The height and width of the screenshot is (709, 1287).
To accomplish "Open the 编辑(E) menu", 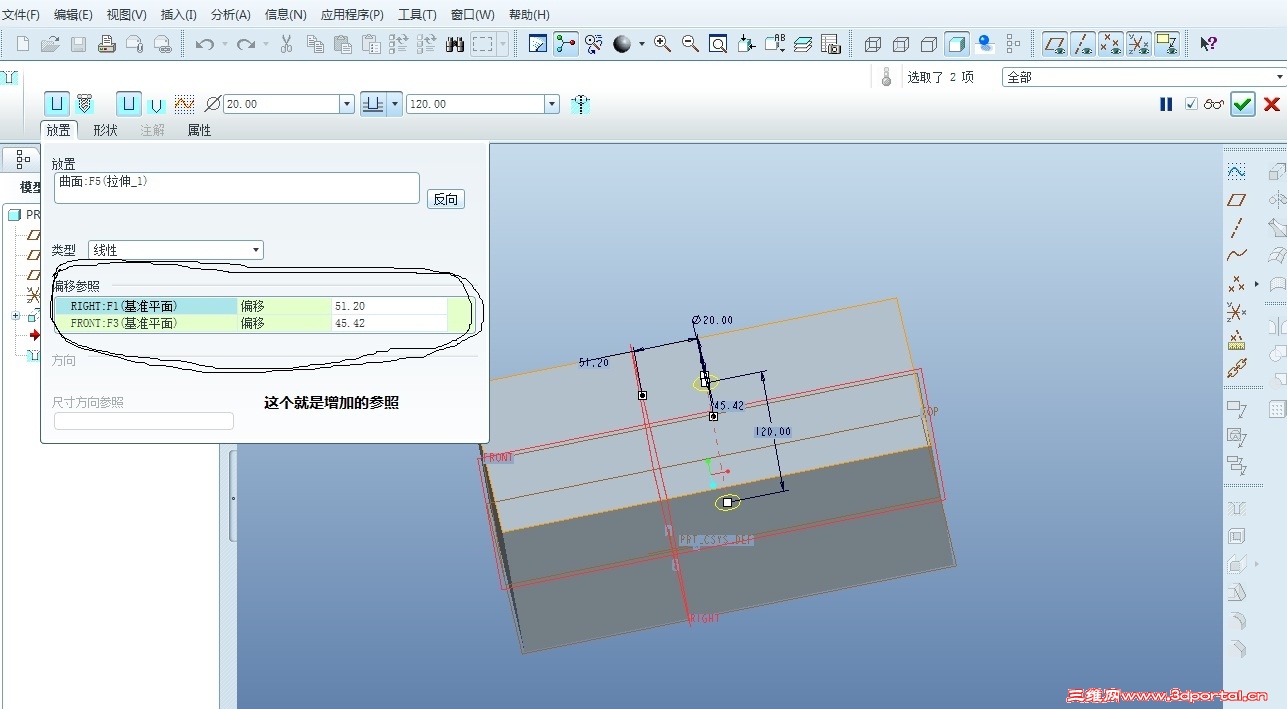I will (x=73, y=15).
